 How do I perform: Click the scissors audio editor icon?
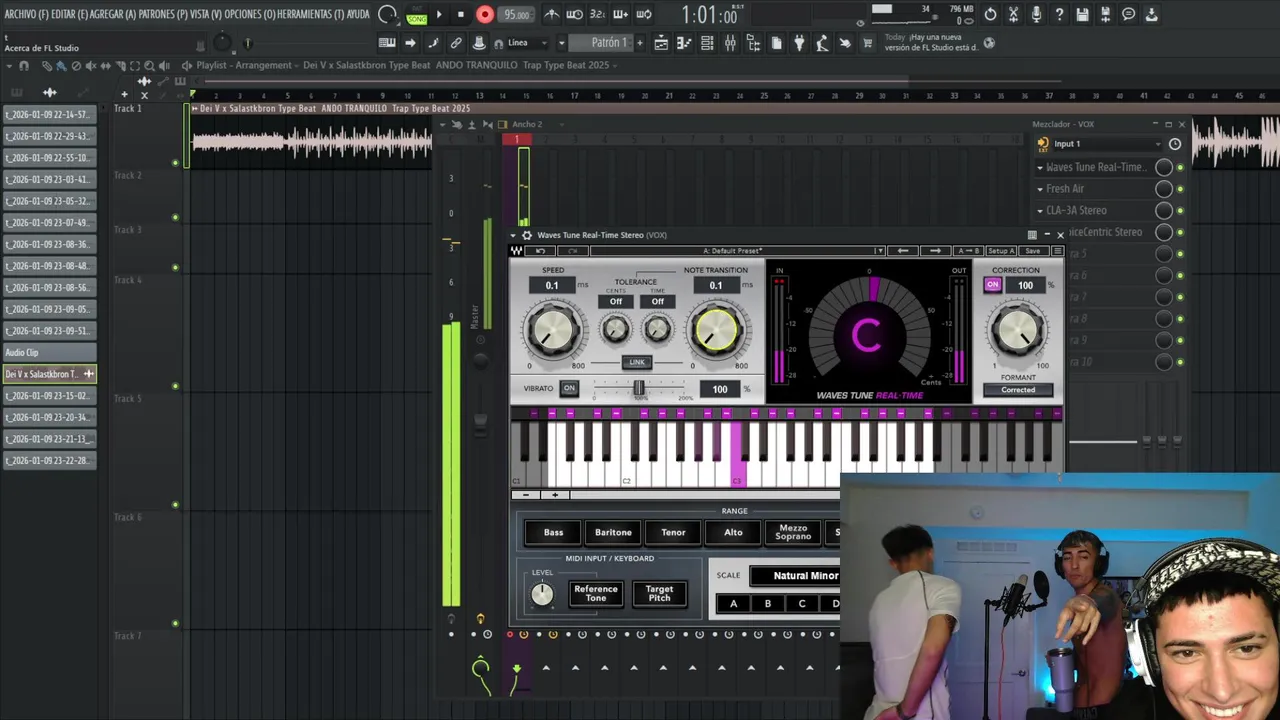[1013, 14]
